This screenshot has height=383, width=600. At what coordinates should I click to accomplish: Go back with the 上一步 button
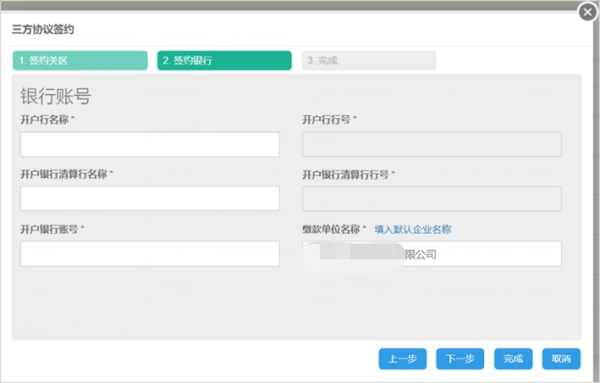click(403, 359)
